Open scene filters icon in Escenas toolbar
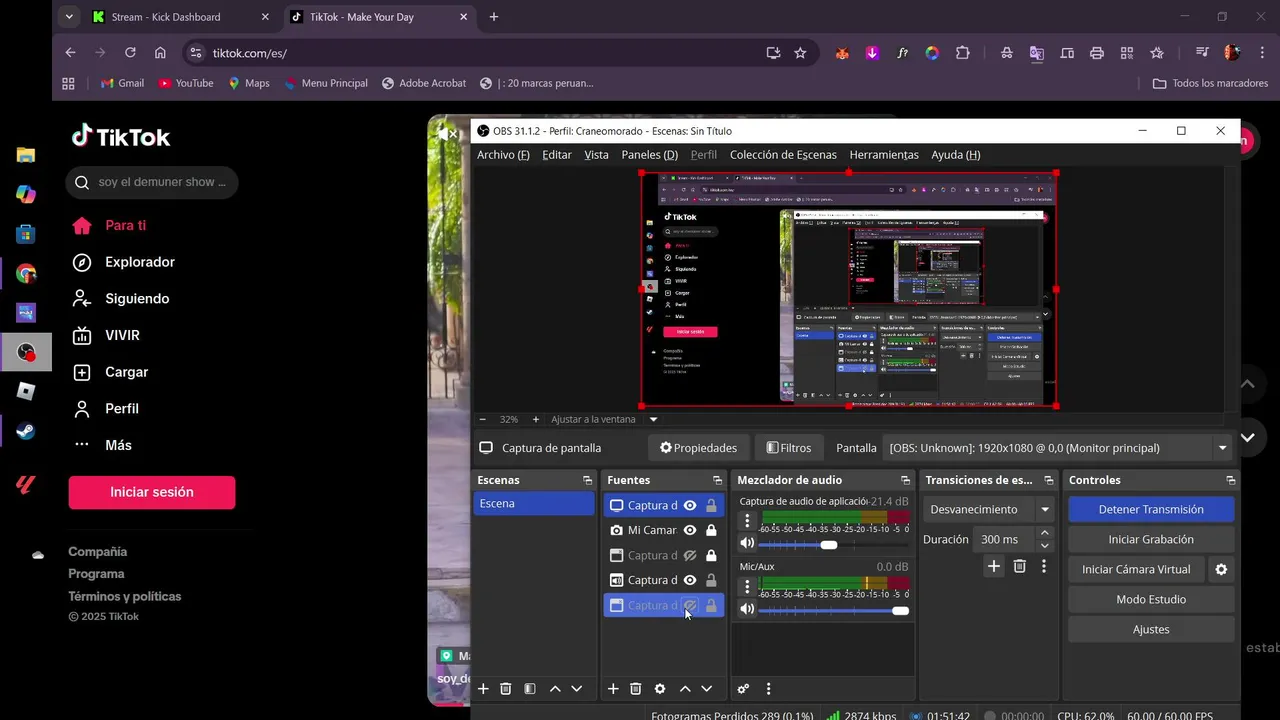Viewport: 1280px width, 720px height. coord(530,689)
